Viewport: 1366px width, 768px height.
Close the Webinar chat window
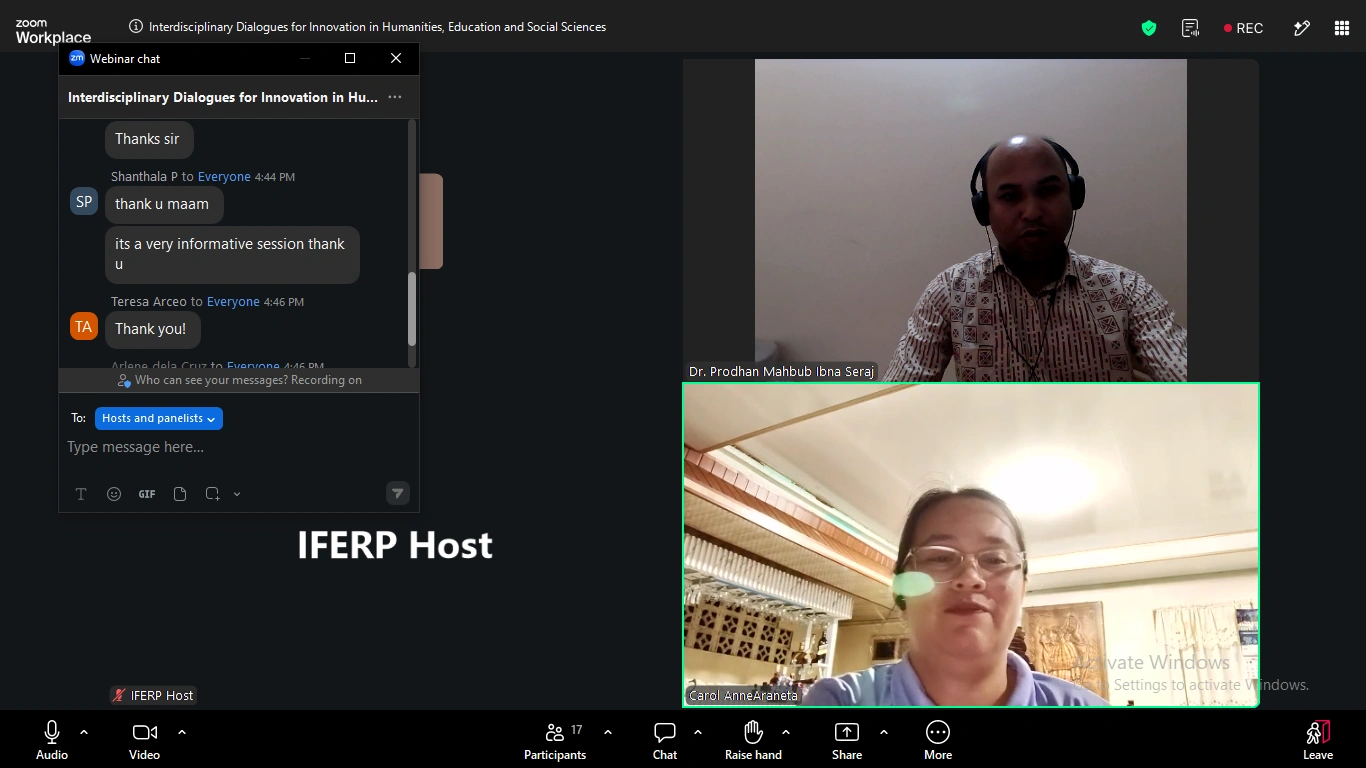click(x=396, y=58)
